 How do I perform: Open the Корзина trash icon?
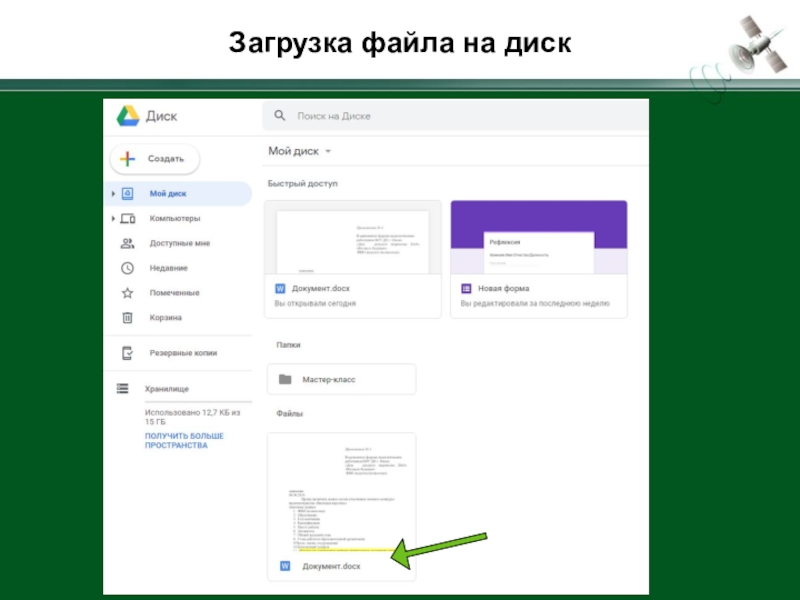pos(127,318)
